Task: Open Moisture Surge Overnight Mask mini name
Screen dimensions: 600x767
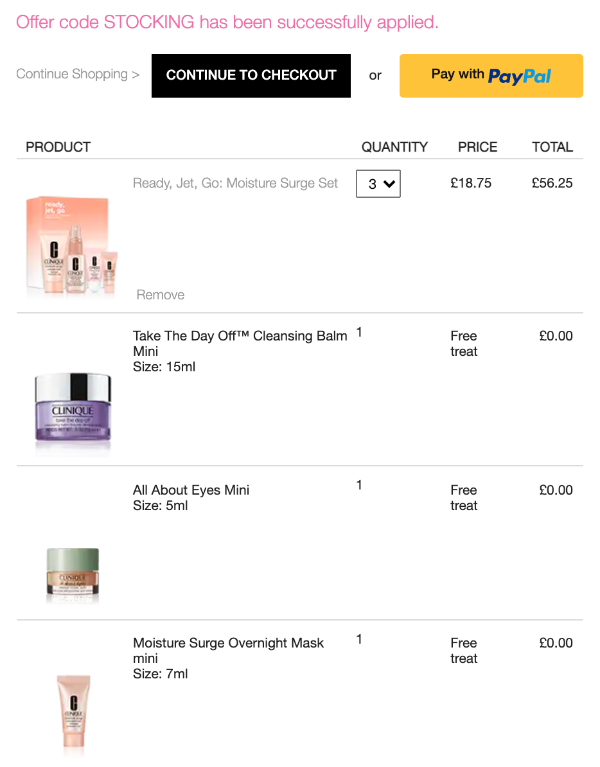Action: pos(228,650)
